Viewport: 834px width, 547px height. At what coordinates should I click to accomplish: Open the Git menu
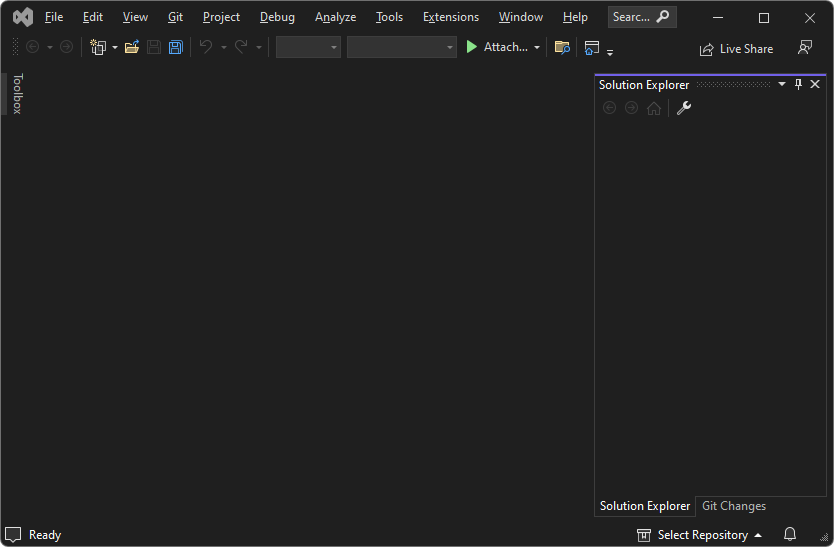pyautogui.click(x=176, y=17)
